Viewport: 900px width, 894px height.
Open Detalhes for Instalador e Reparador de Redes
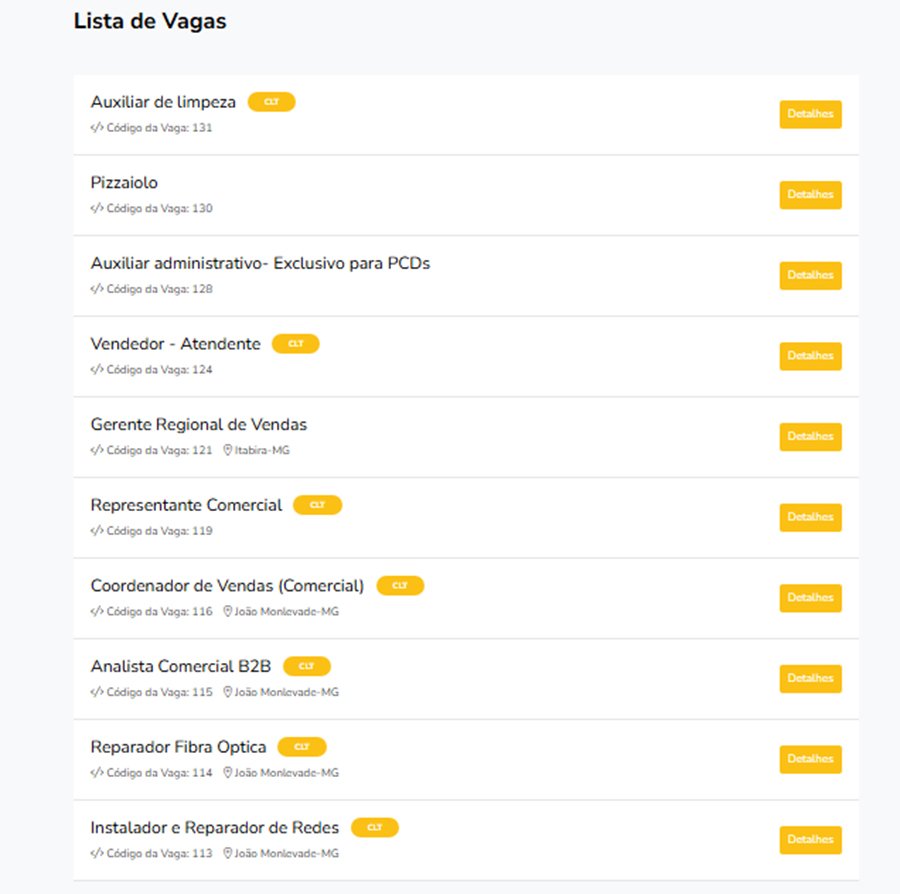click(810, 840)
